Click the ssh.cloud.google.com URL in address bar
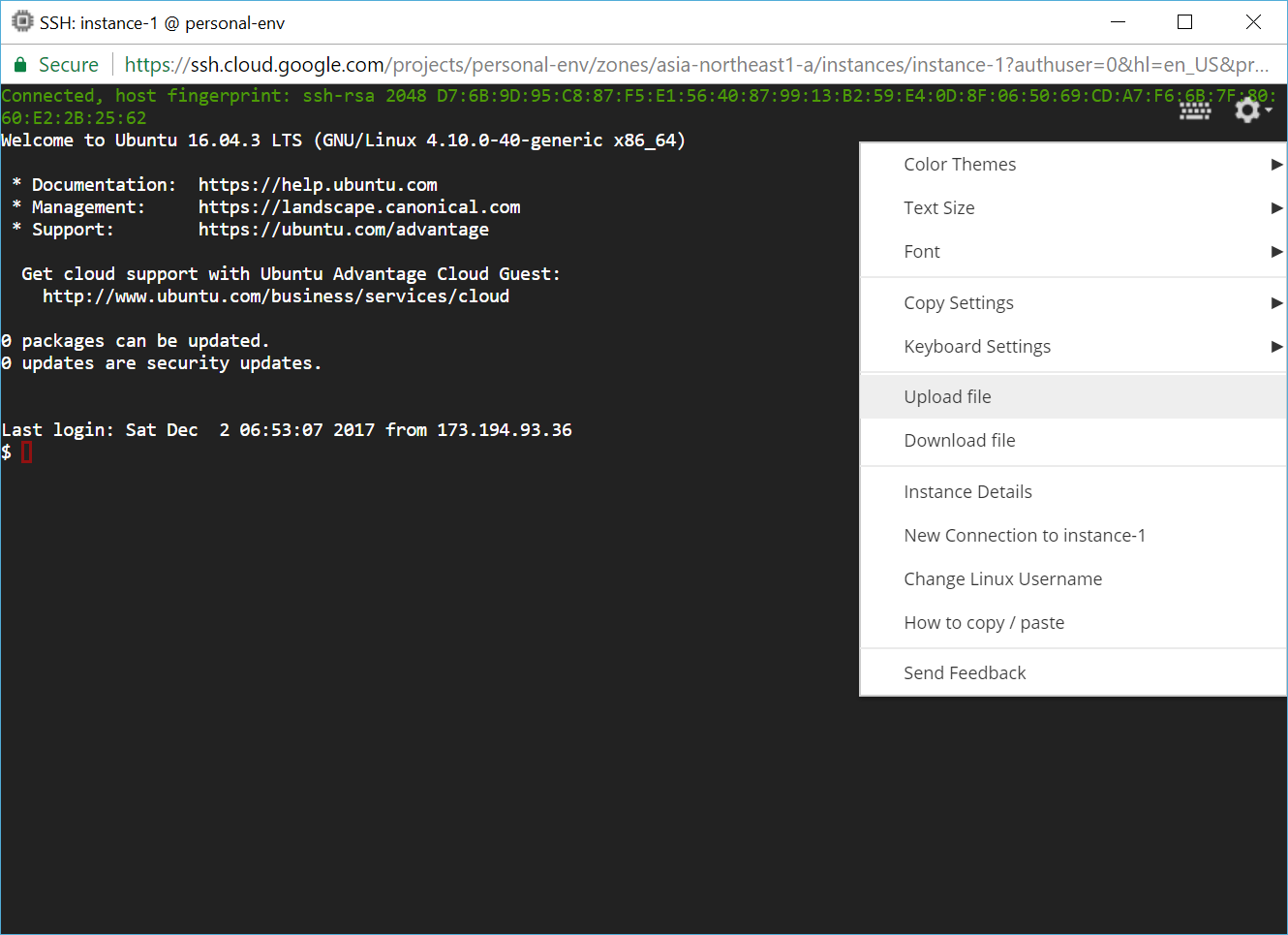This screenshot has height=935, width=1288. (696, 65)
